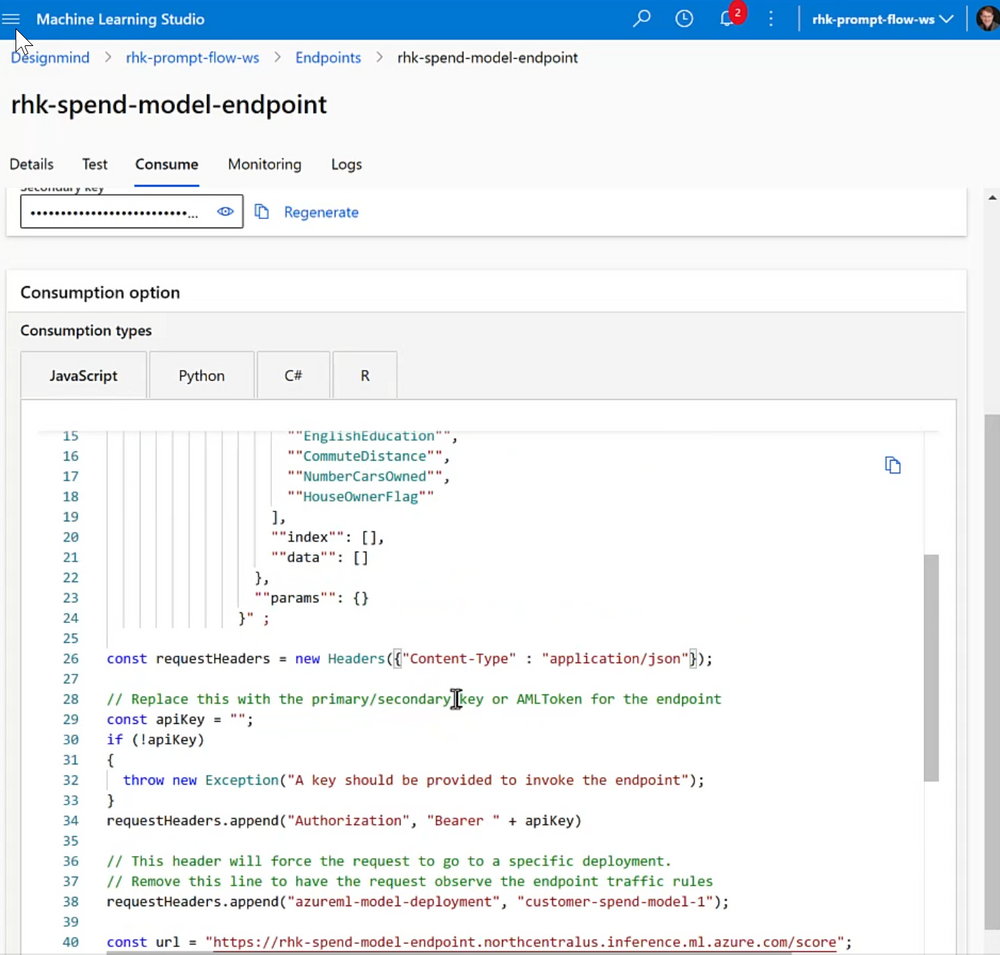Copy the secondary key using the copy icon
This screenshot has width=1000, height=955.
(x=262, y=211)
